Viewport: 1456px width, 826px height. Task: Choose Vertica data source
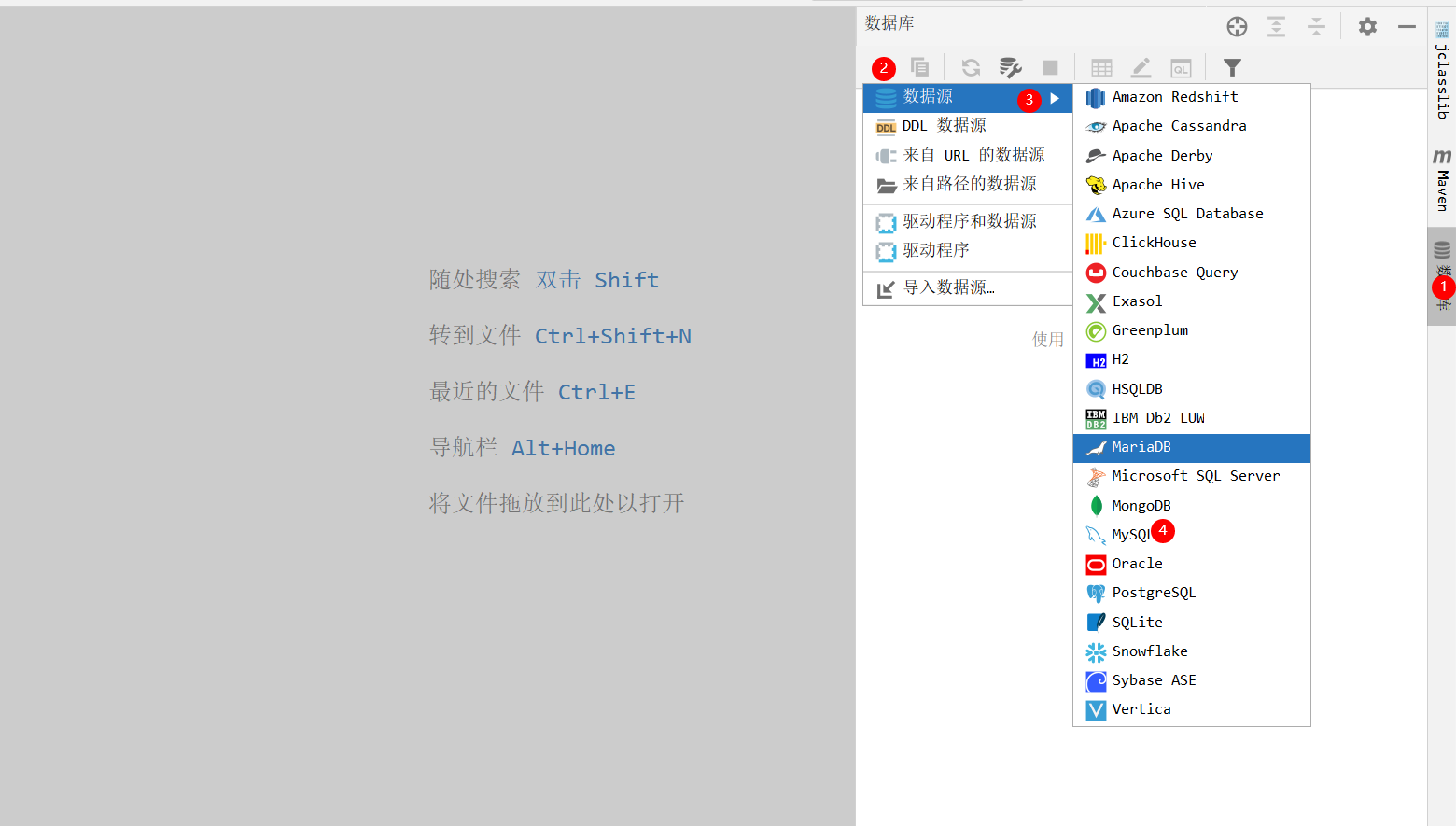(x=1192, y=709)
